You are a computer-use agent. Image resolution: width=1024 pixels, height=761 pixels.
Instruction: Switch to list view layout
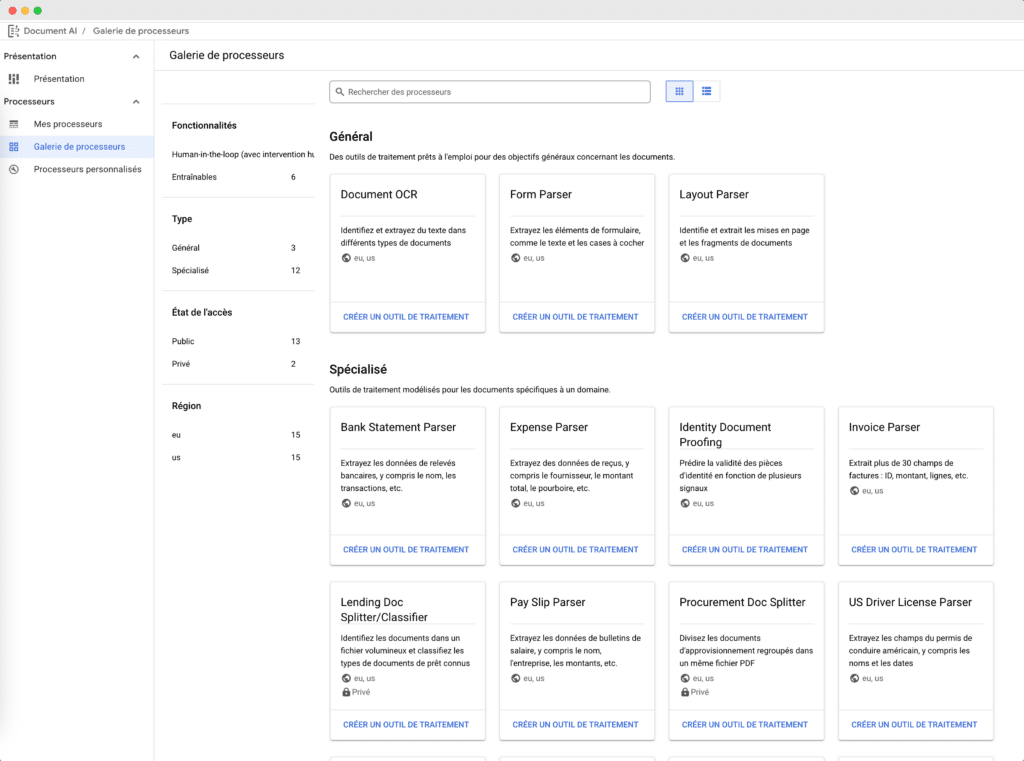click(706, 91)
